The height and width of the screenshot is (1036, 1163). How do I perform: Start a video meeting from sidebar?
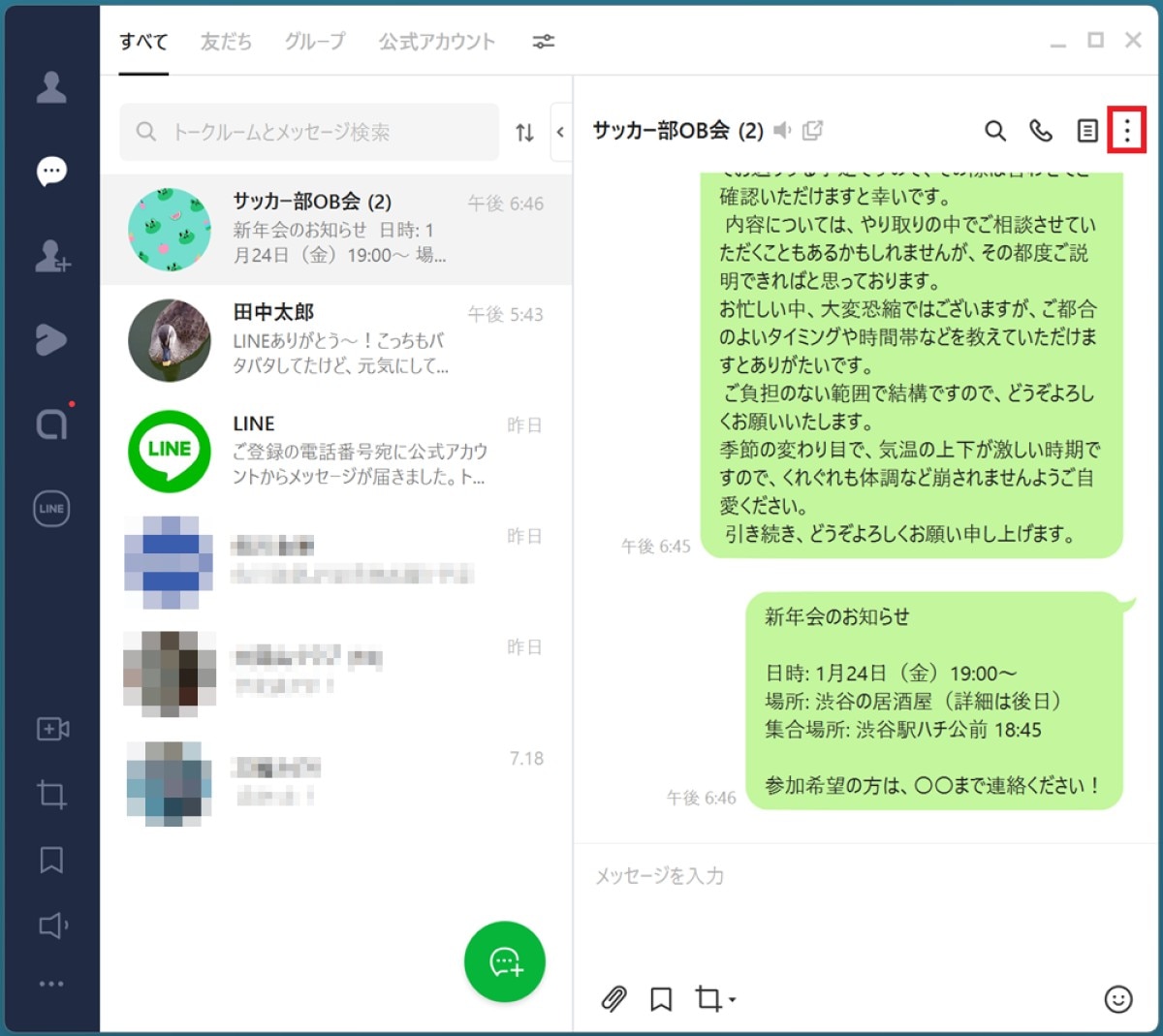coord(51,729)
